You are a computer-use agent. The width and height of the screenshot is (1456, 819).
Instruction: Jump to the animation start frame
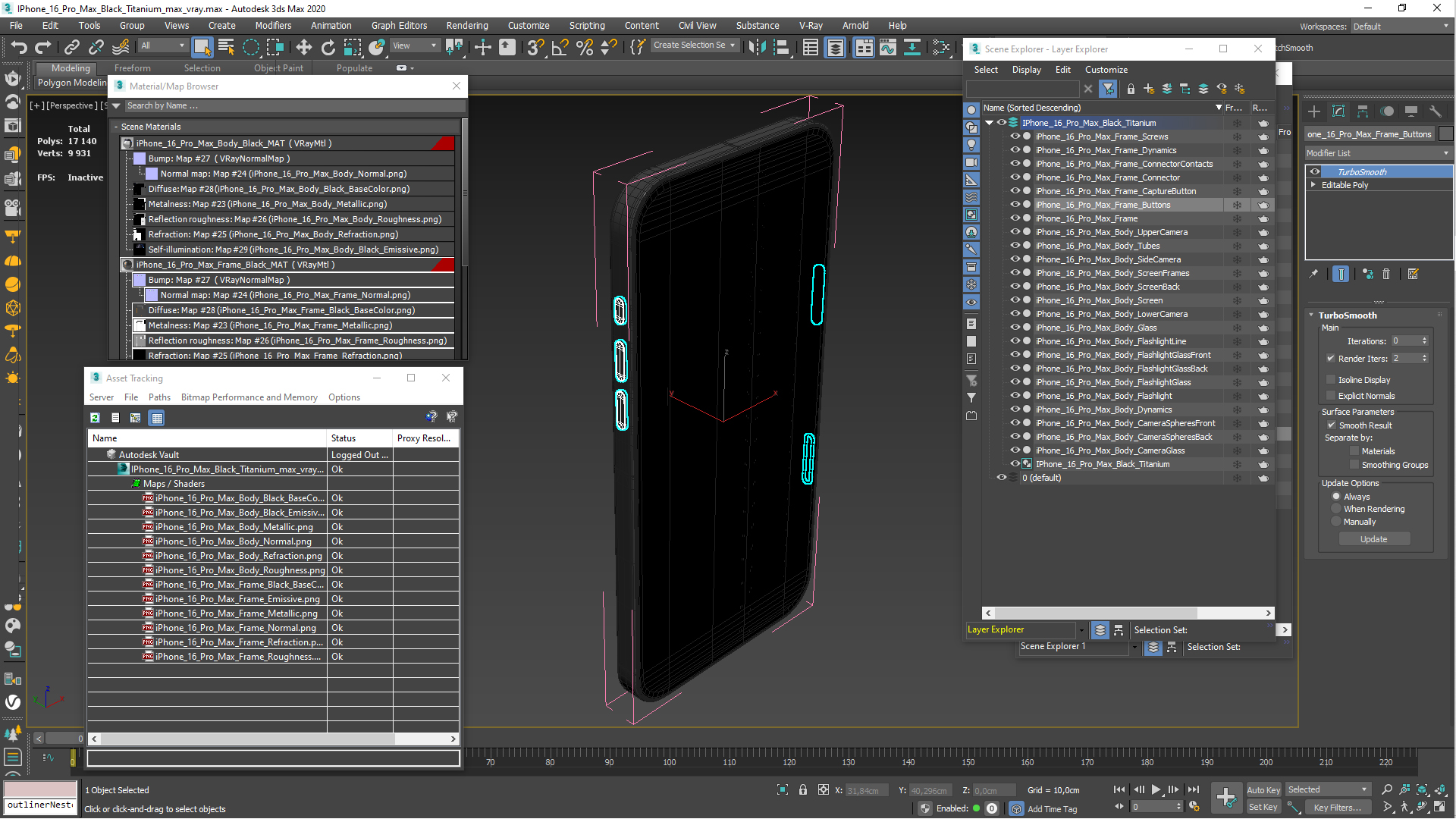click(x=1119, y=790)
